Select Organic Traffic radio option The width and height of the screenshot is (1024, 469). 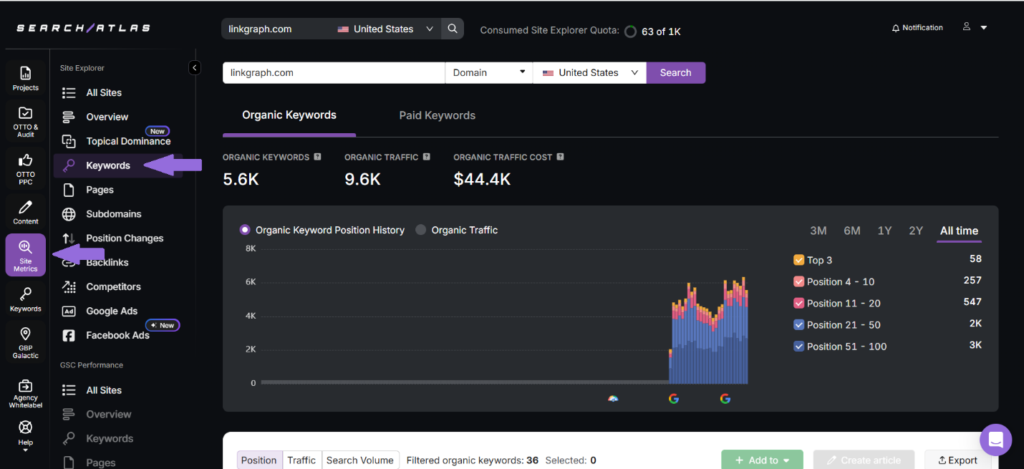[x=421, y=230]
